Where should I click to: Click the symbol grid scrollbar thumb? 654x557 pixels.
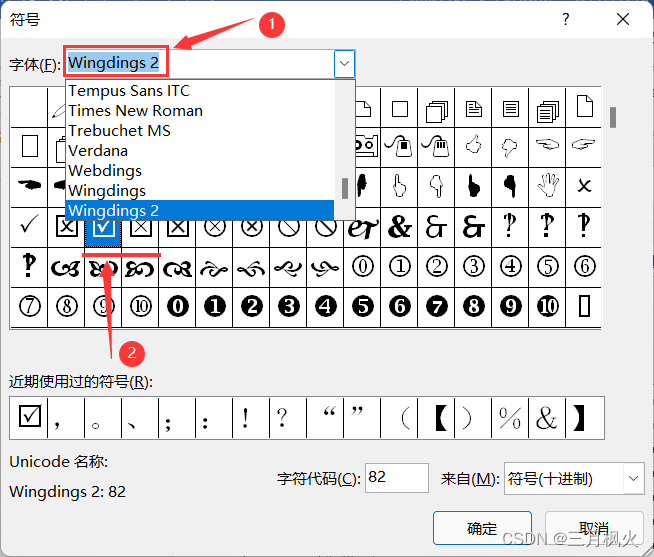click(613, 117)
